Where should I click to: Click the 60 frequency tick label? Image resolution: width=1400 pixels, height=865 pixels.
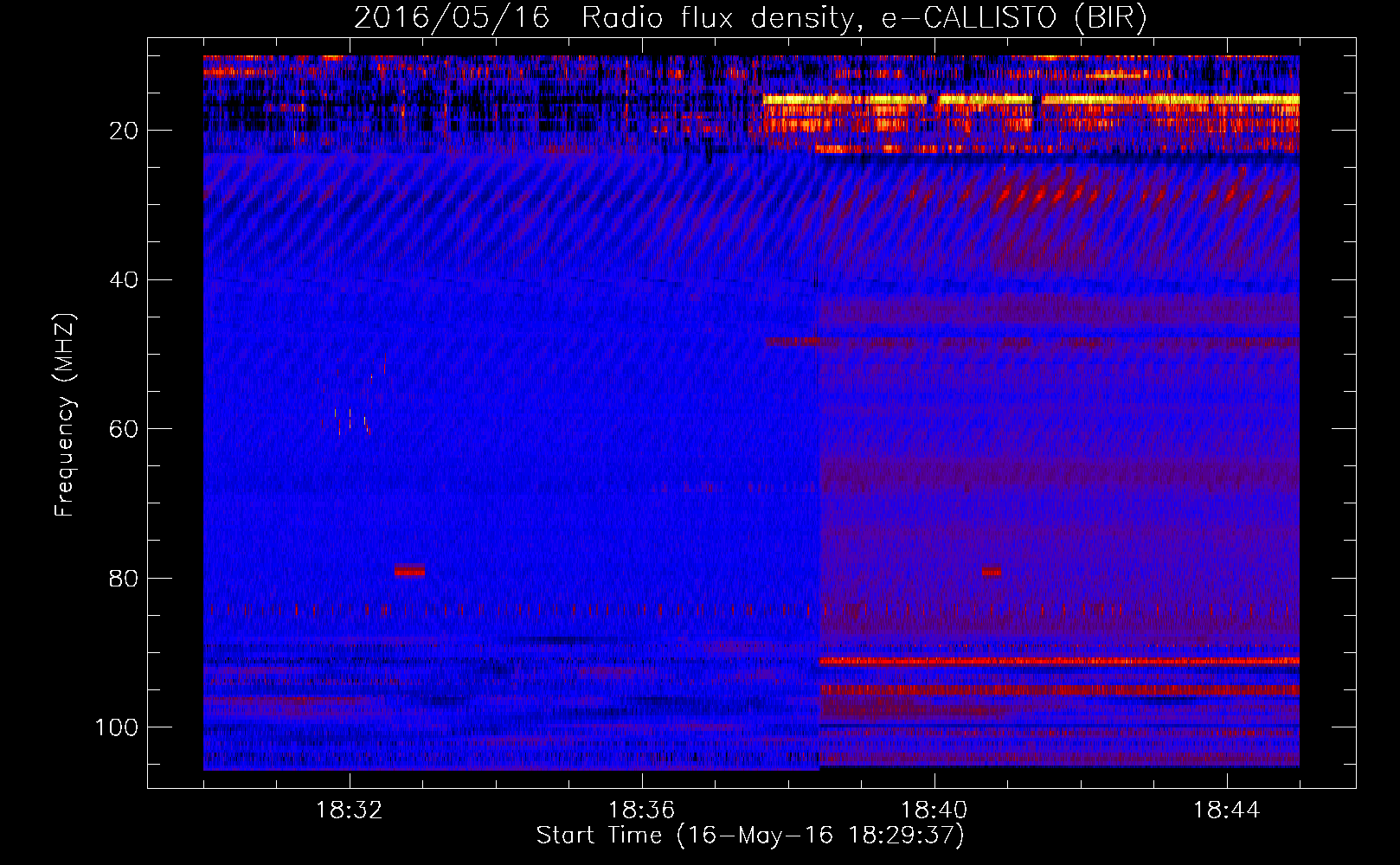(x=124, y=429)
